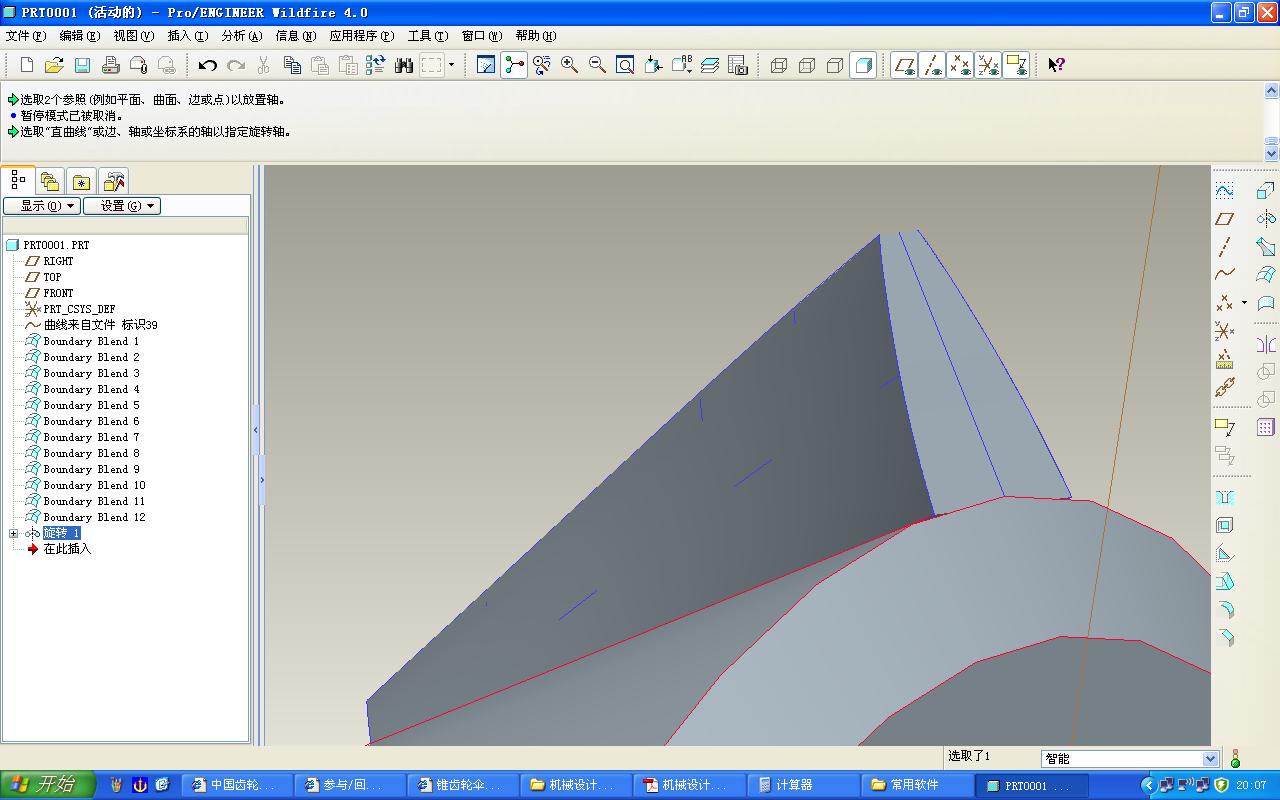
Task: Select the Datum Axis tool in right toolbar
Action: tap(1224, 246)
